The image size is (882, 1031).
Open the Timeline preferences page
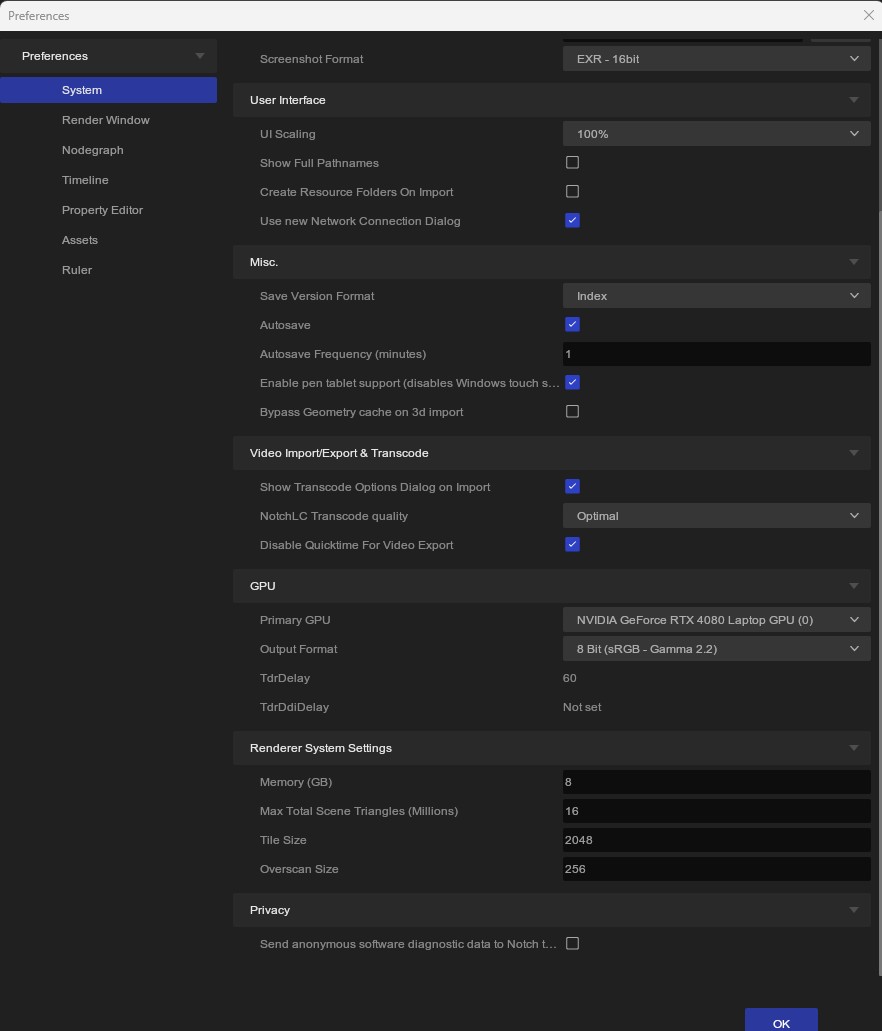point(85,180)
